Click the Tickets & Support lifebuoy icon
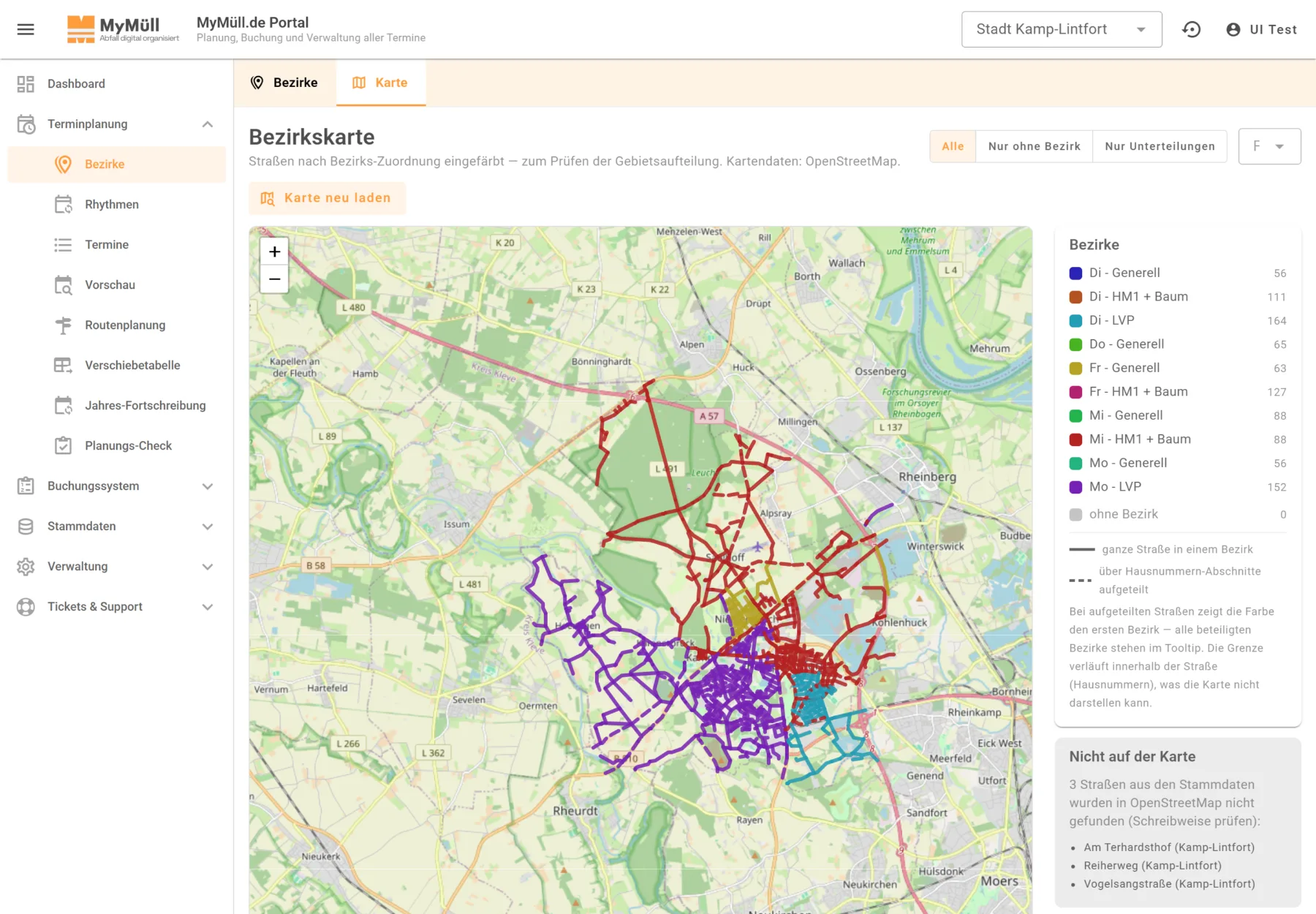This screenshot has height=914, width=1316. click(x=26, y=607)
